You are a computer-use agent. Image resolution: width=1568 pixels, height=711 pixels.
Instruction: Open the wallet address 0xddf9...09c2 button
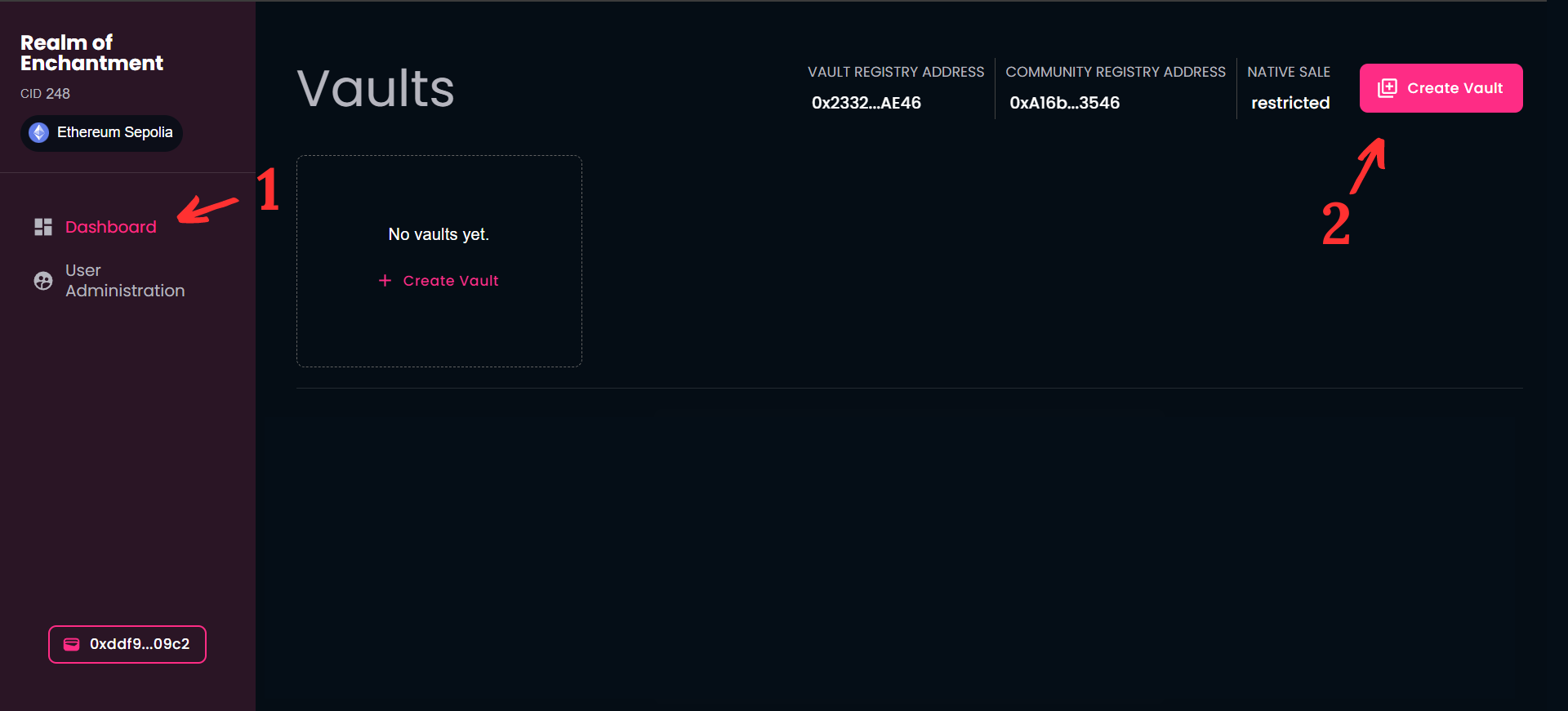click(x=127, y=644)
